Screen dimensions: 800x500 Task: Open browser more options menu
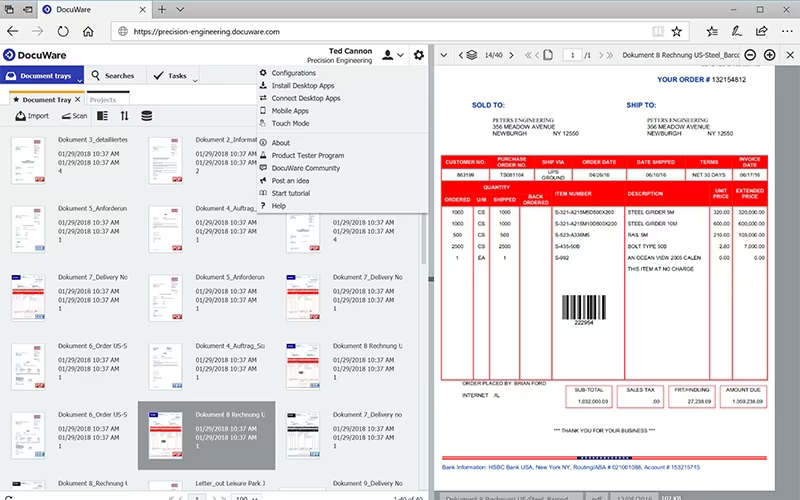pyautogui.click(x=787, y=32)
